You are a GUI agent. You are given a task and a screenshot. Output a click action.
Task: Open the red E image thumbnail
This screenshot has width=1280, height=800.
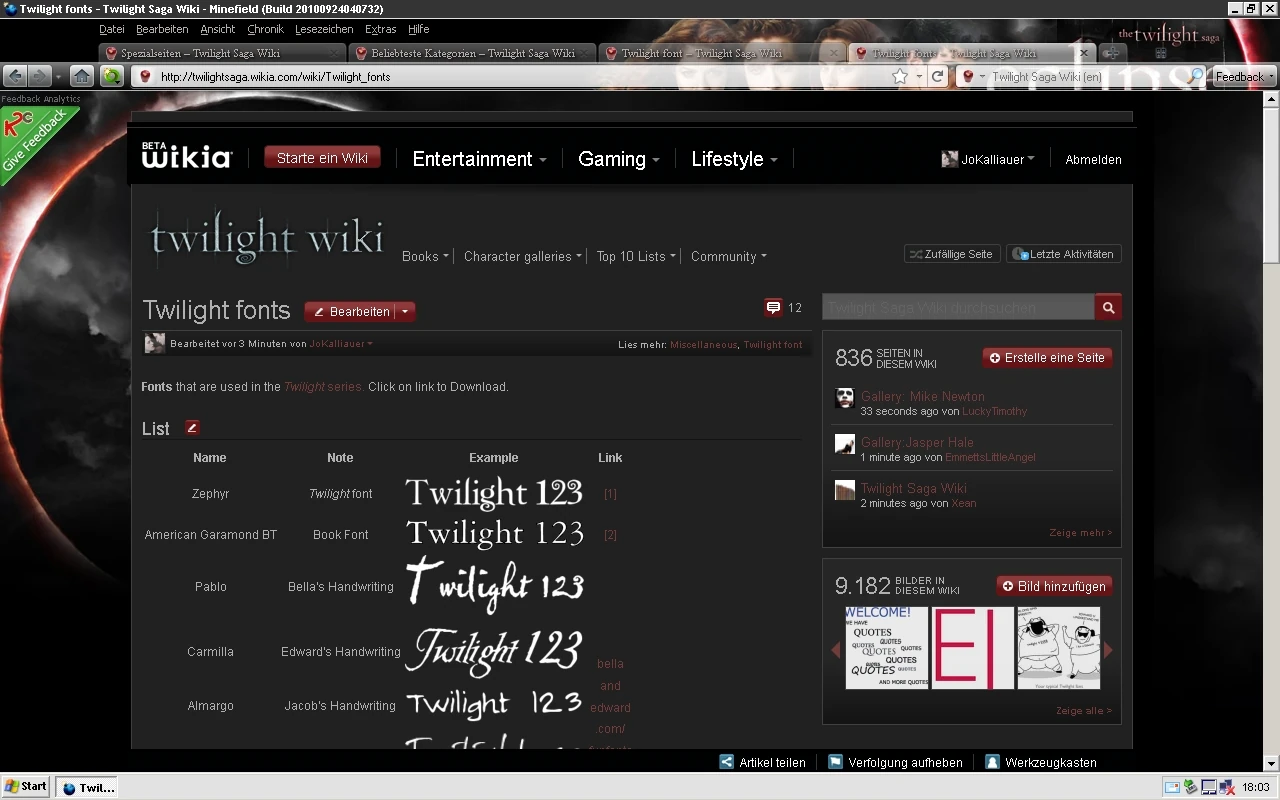[x=973, y=648]
